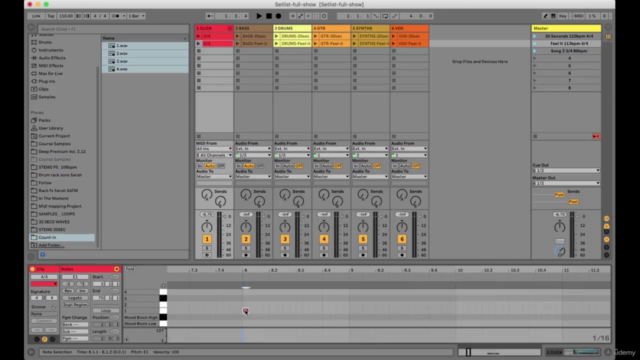Click the transport Play button
This screenshot has width=640, height=360.
(259, 16)
